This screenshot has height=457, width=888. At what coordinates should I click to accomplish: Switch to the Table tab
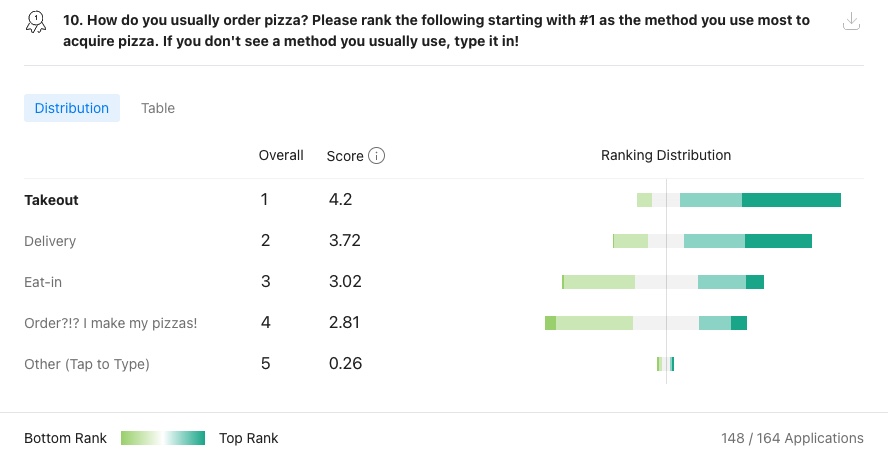158,108
